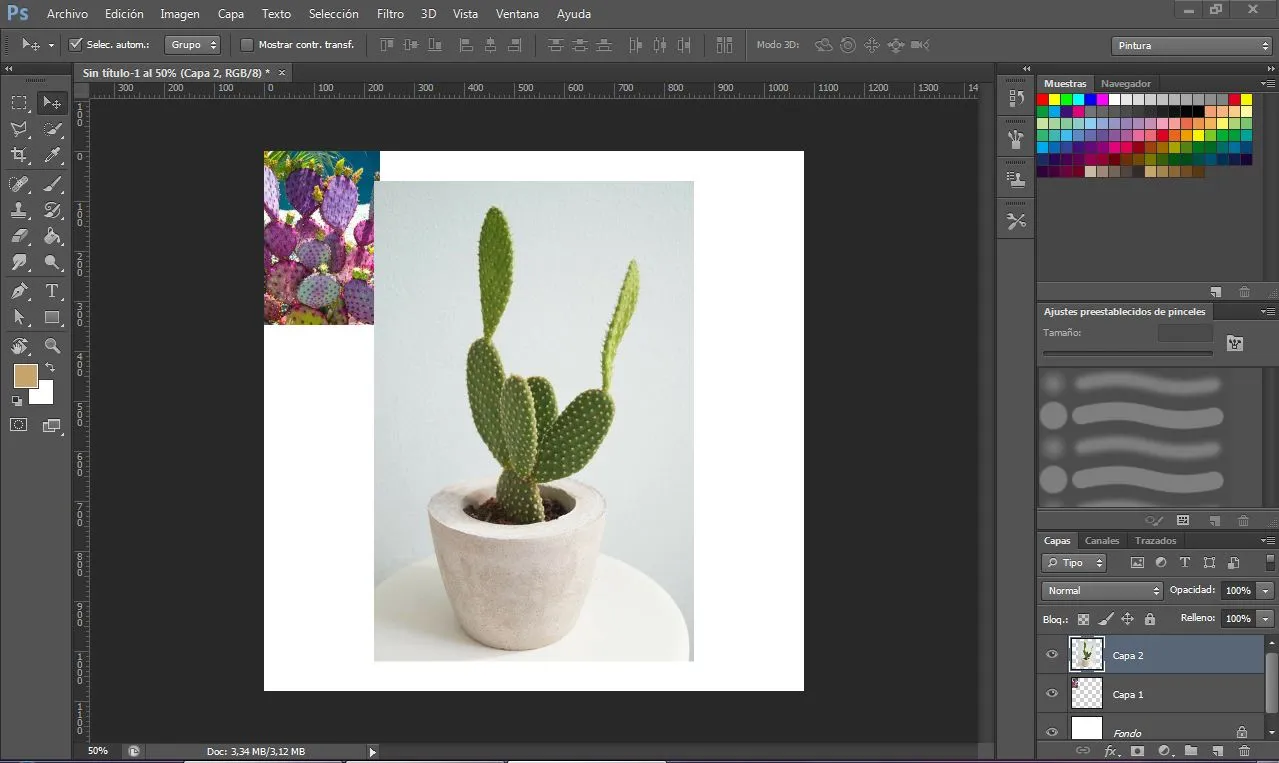
Task: Open the History panel icon in dock
Action: [x=1017, y=98]
